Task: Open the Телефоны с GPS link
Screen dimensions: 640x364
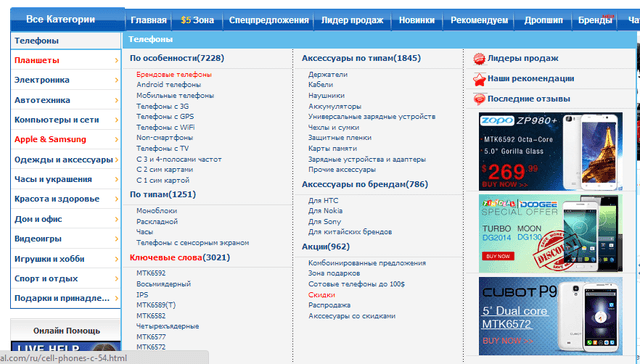Action: tap(165, 117)
